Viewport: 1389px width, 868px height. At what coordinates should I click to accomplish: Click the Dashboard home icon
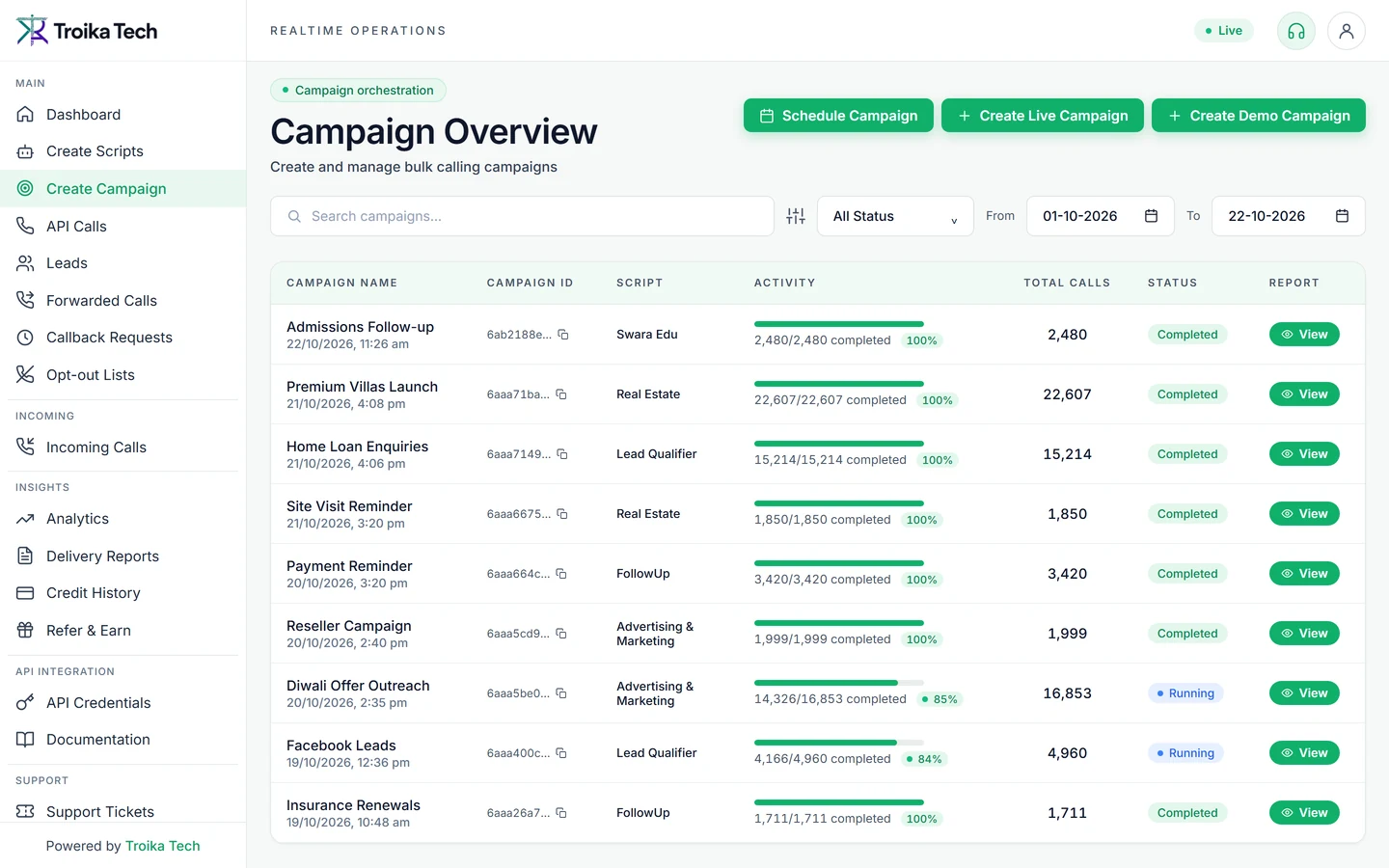click(x=25, y=115)
